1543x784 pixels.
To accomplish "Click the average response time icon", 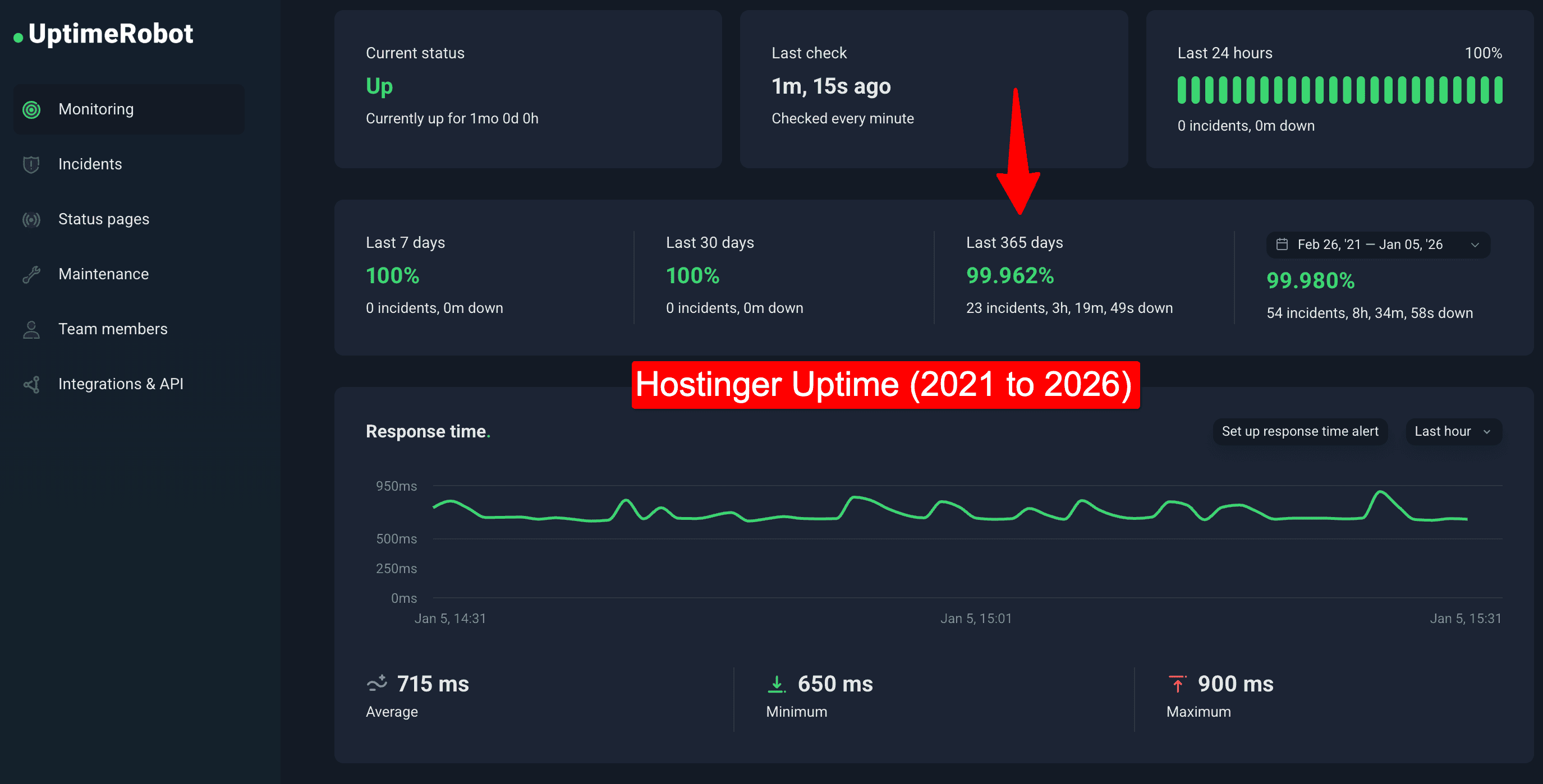I will pos(376,684).
